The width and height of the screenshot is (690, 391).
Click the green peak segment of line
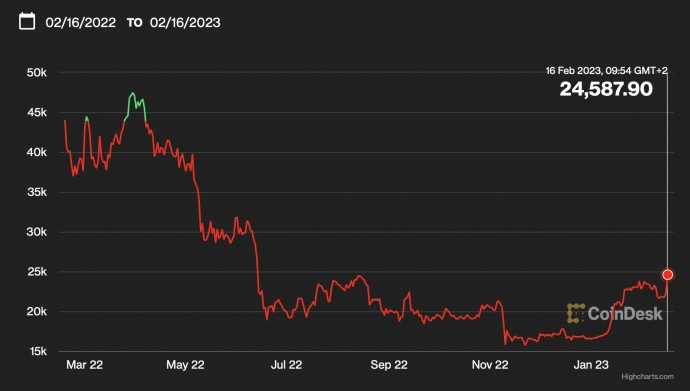[x=136, y=105]
